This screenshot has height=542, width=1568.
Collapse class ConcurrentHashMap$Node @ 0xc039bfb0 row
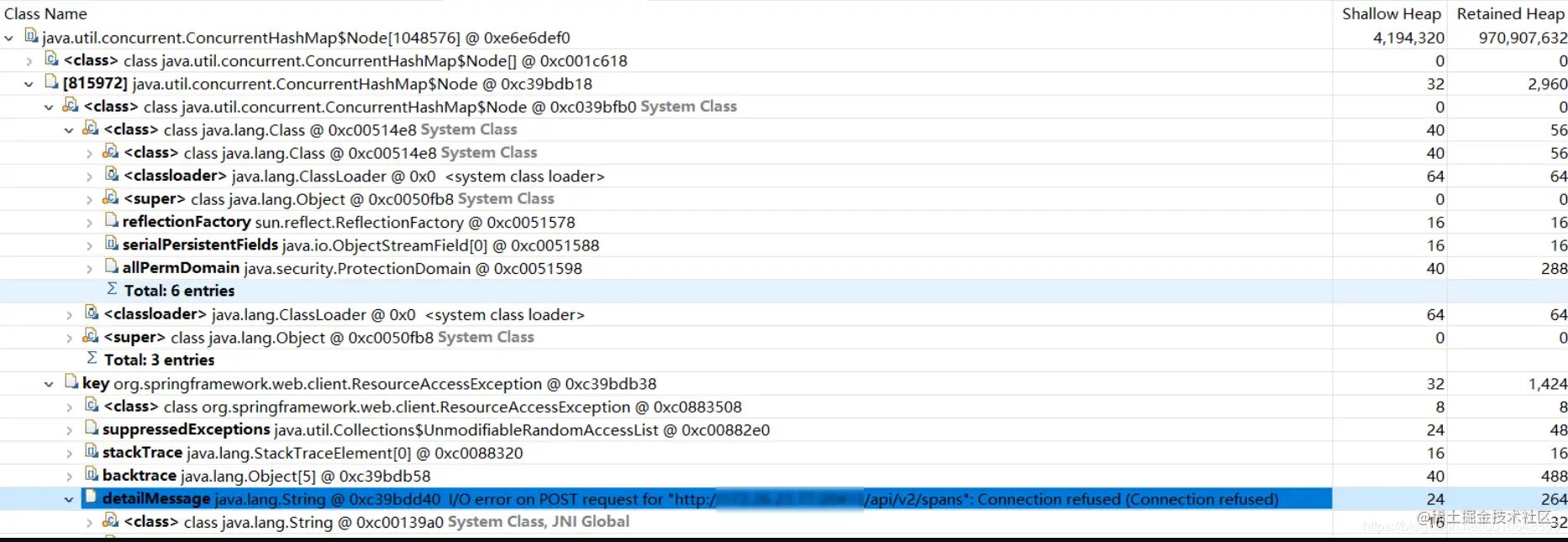[49, 107]
